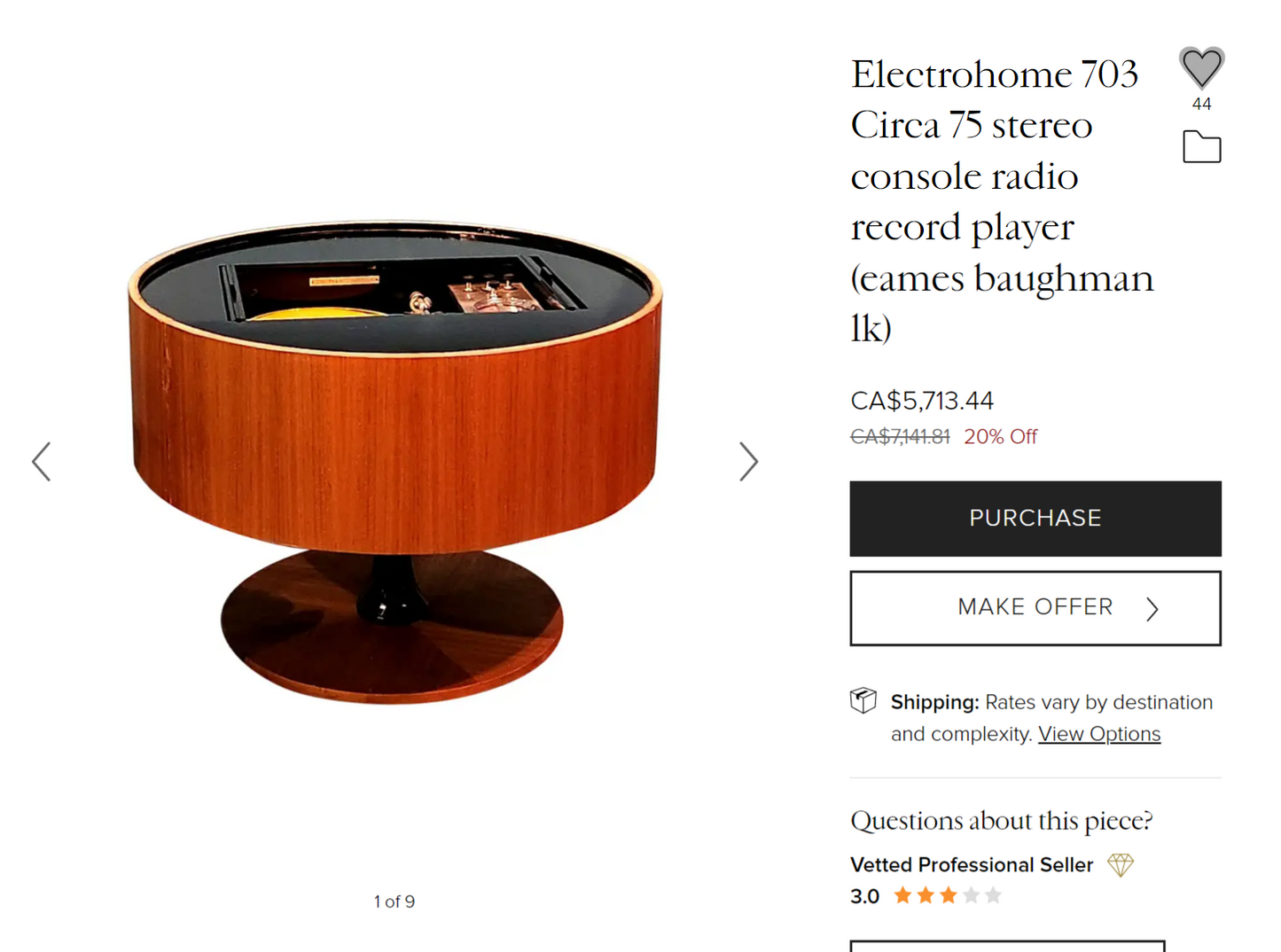Click the chevron on Make Offer button
This screenshot has height=952, width=1281.
(x=1152, y=609)
